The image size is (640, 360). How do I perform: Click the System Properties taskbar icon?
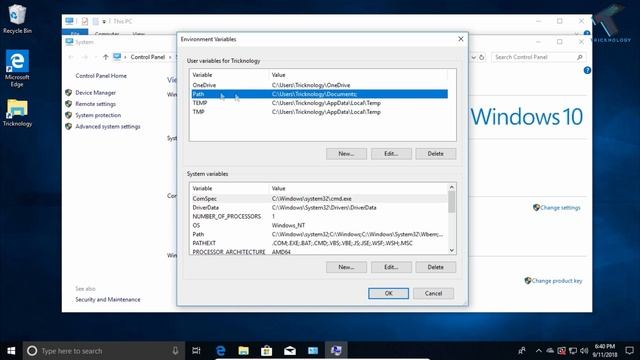point(336,351)
